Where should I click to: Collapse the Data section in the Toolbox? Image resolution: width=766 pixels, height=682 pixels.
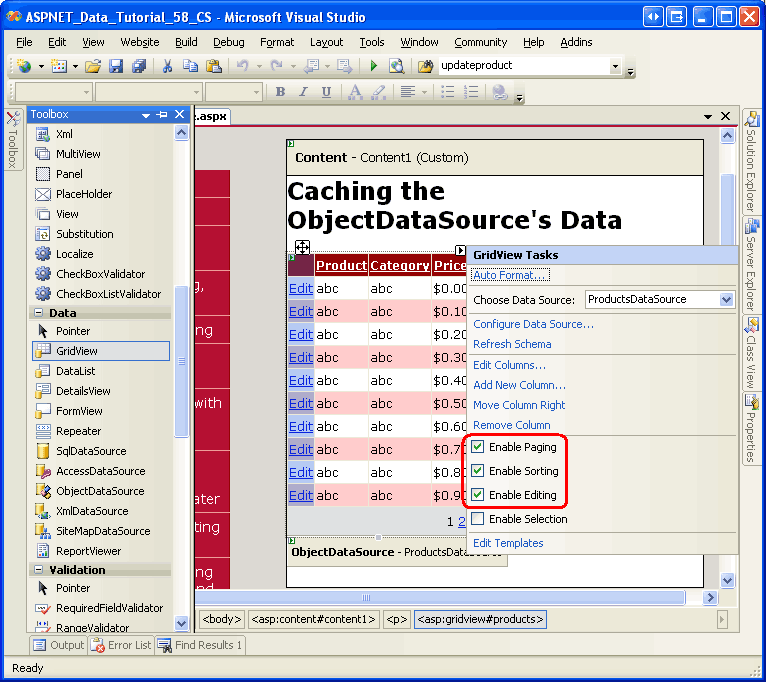point(37,313)
